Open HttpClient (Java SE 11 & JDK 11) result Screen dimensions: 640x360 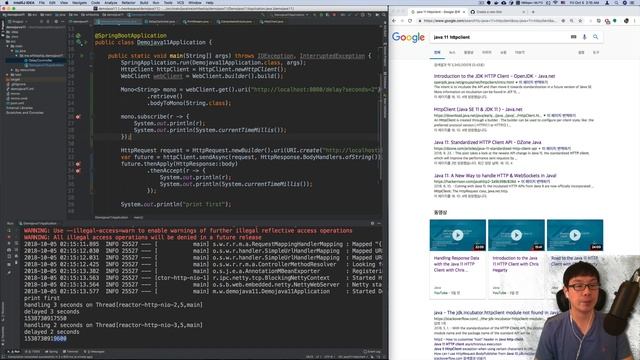(478, 109)
